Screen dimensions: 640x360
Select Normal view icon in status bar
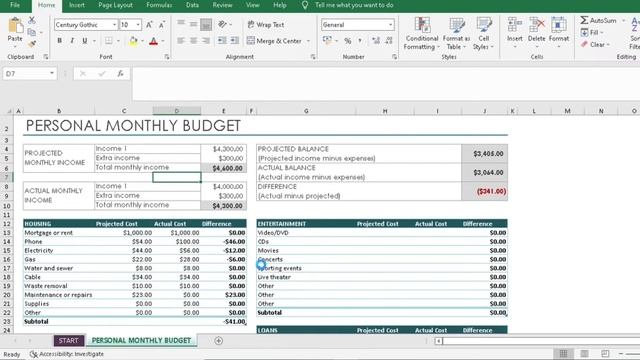pos(563,353)
